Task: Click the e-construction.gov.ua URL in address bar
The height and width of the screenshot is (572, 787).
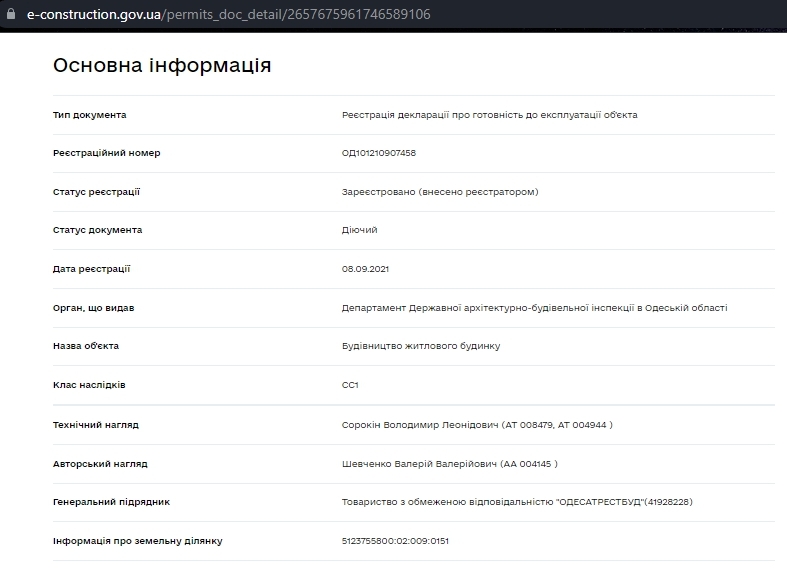Action: point(228,14)
